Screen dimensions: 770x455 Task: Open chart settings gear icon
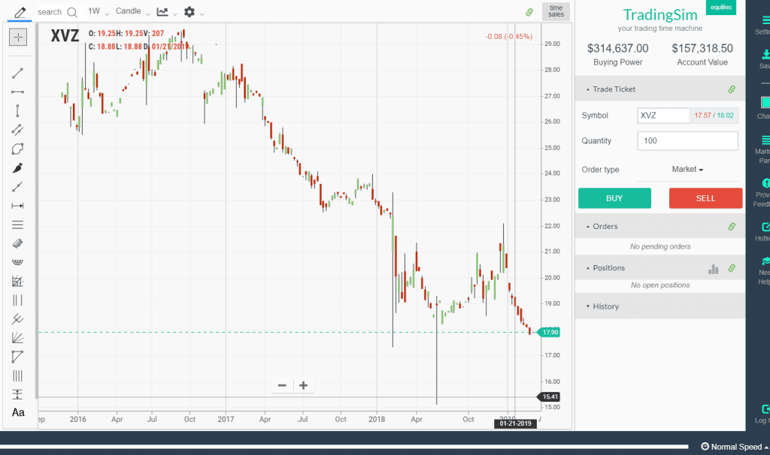189,12
